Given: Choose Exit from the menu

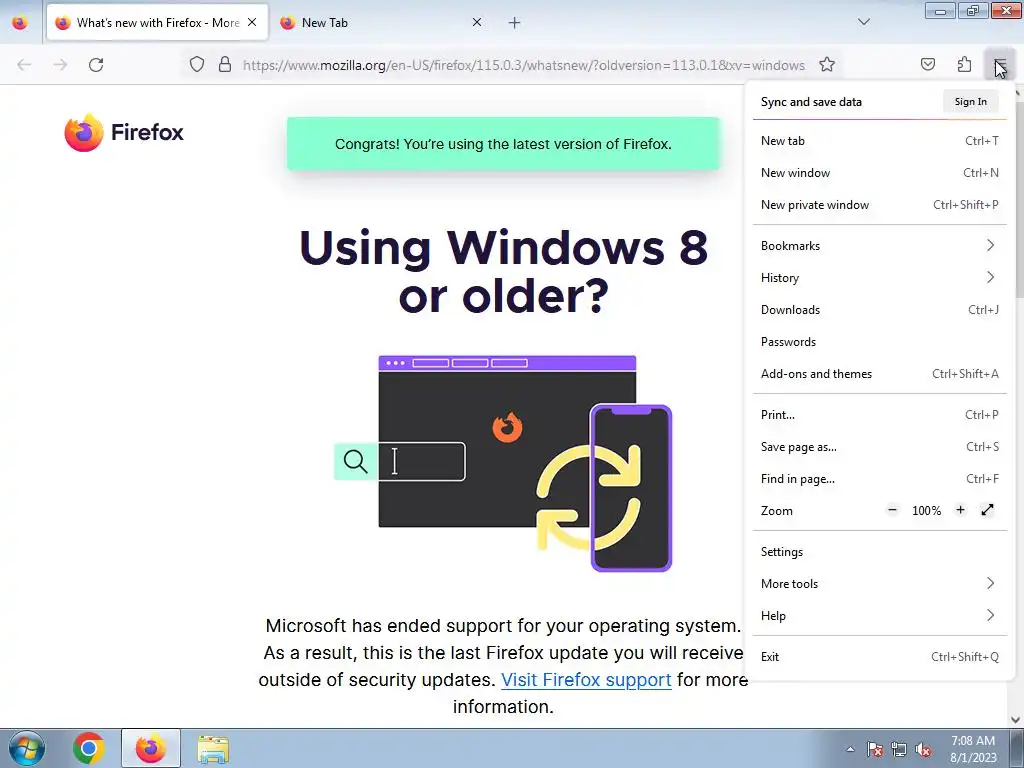Looking at the screenshot, I should pyautogui.click(x=880, y=658).
